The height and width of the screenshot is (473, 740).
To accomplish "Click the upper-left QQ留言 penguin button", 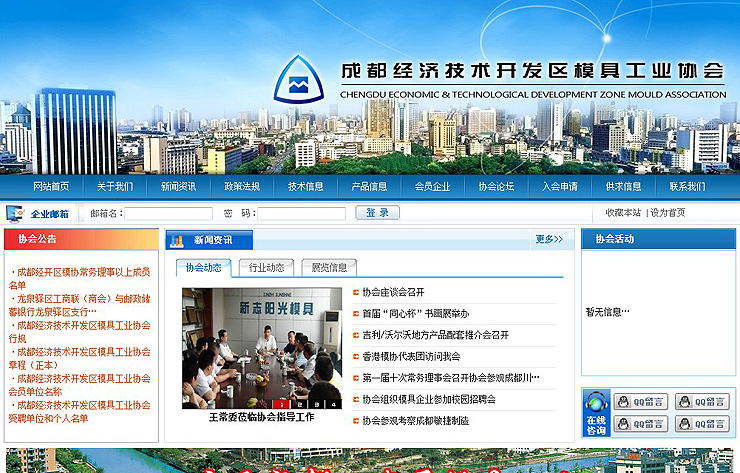I will 640,402.
